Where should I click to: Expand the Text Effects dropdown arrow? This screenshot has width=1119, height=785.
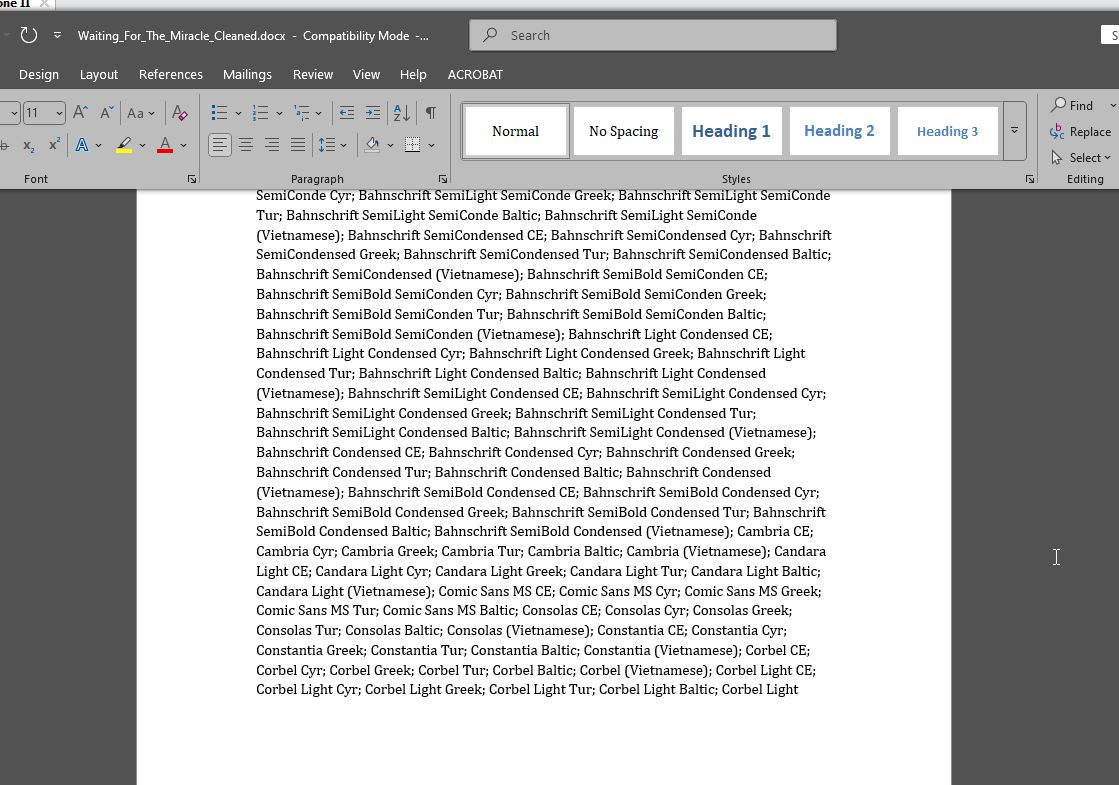click(x=98, y=146)
